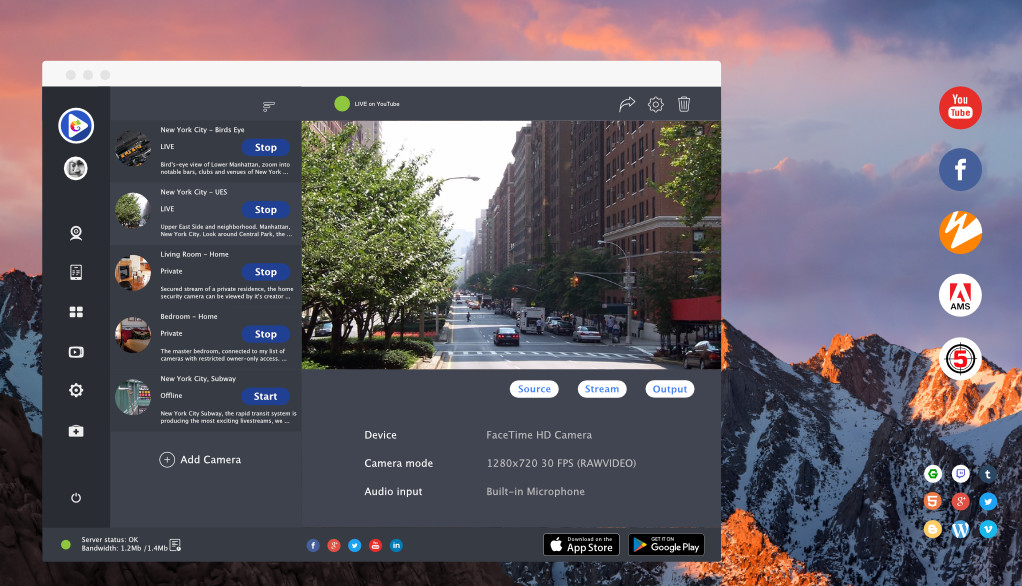Click the large Facebook icon on desktop
The image size is (1022, 586).
pyautogui.click(x=960, y=169)
